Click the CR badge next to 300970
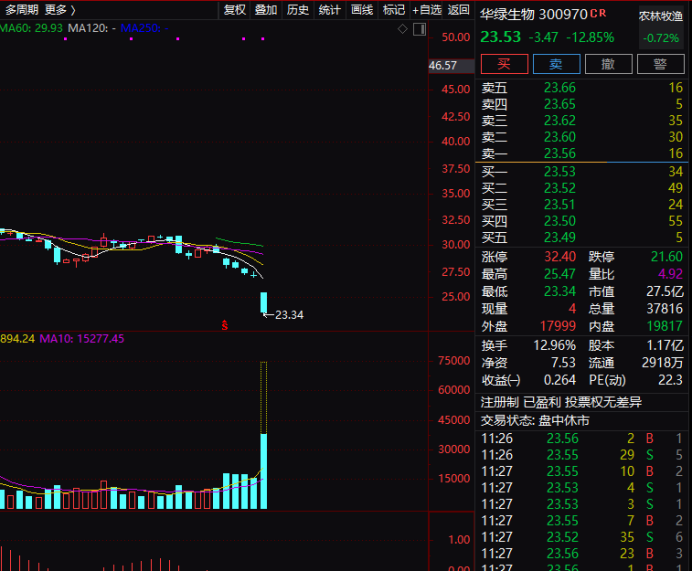 click(x=598, y=14)
